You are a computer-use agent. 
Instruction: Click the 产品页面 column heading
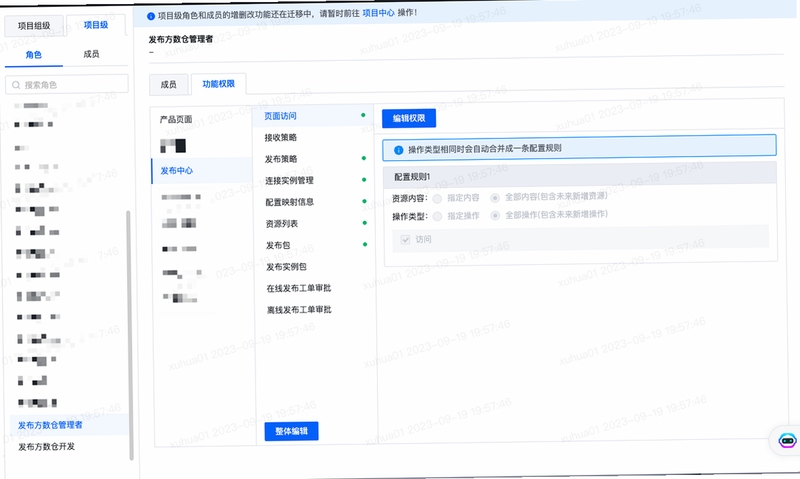(176, 119)
